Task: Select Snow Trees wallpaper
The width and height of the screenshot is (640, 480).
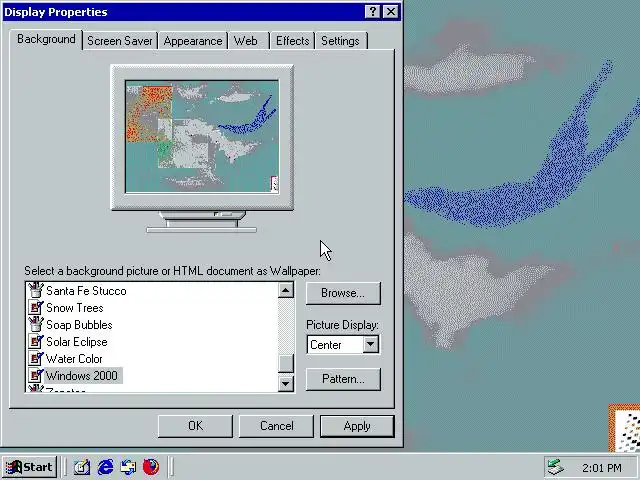Action: tap(75, 308)
